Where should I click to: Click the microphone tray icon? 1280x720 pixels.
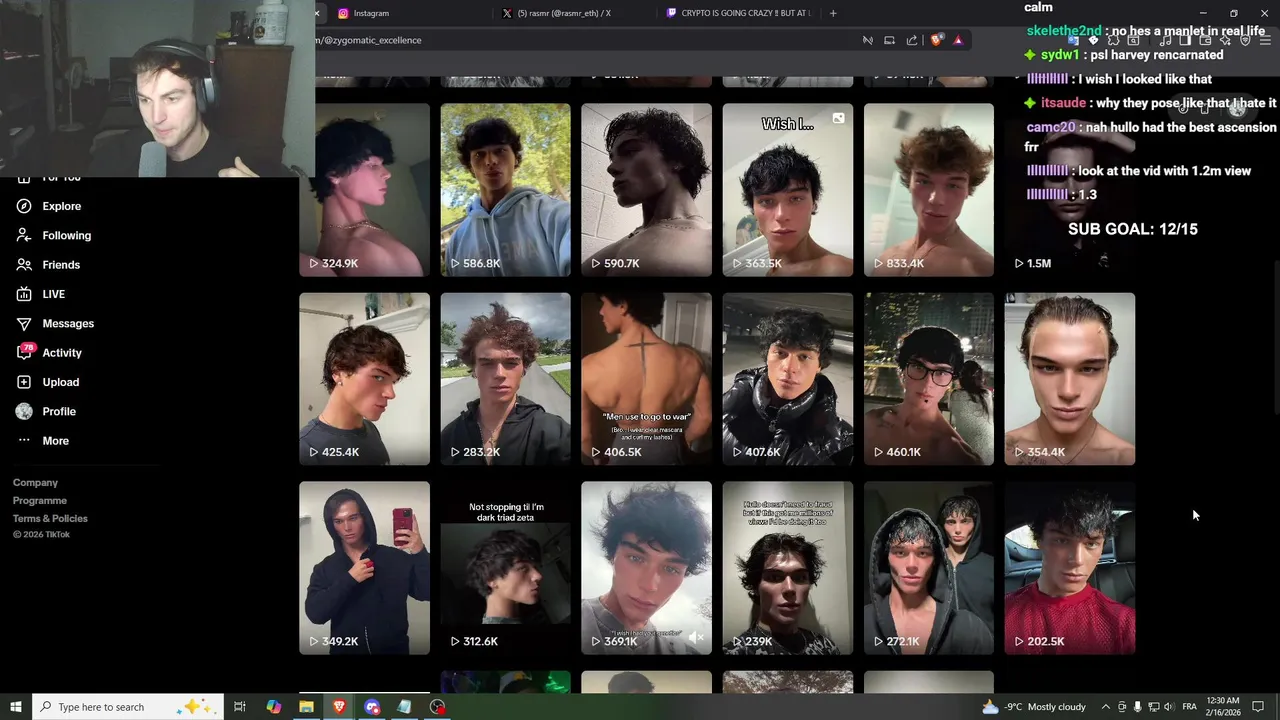(1137, 707)
